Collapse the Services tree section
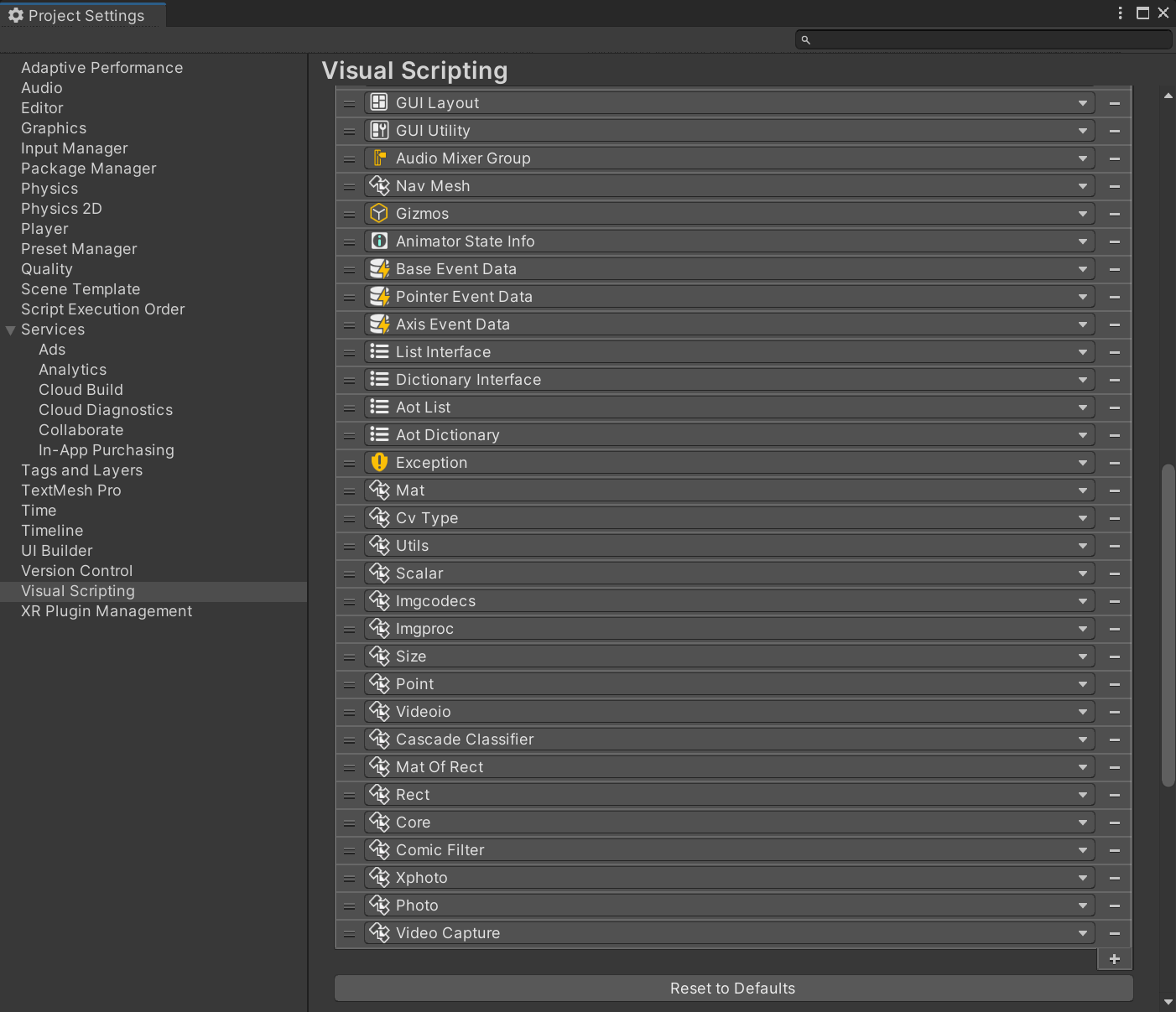 coord(11,330)
